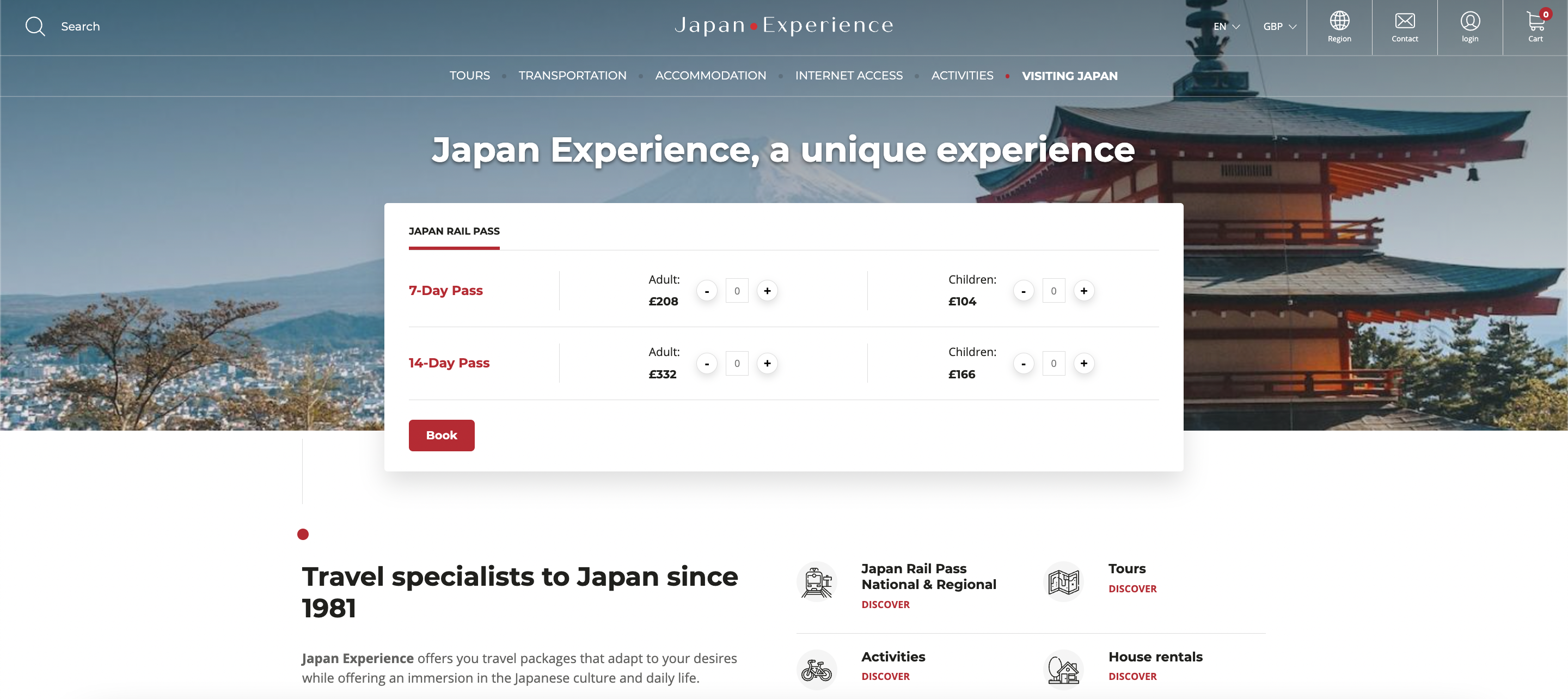Click the House rentals house icon
This screenshot has width=1568, height=699.
tap(1063, 670)
